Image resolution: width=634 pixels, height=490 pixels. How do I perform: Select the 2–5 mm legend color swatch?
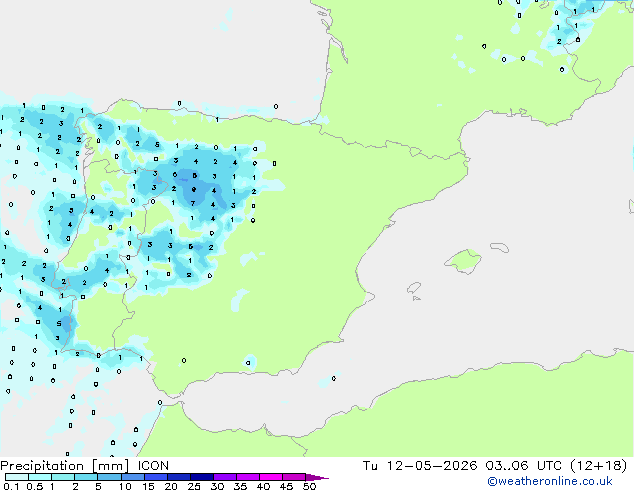pyautogui.click(x=86, y=477)
